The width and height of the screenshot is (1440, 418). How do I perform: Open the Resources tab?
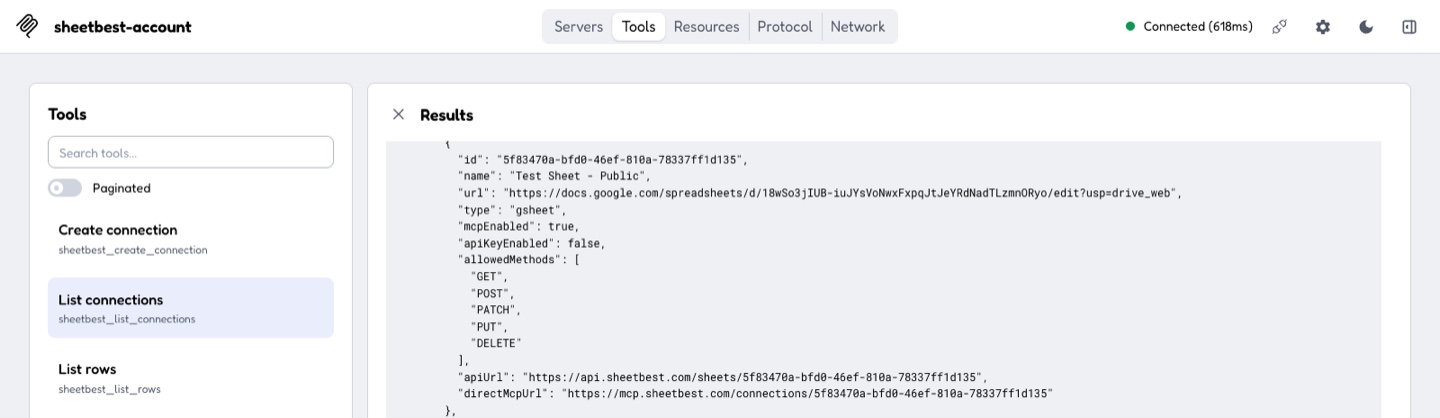point(706,27)
